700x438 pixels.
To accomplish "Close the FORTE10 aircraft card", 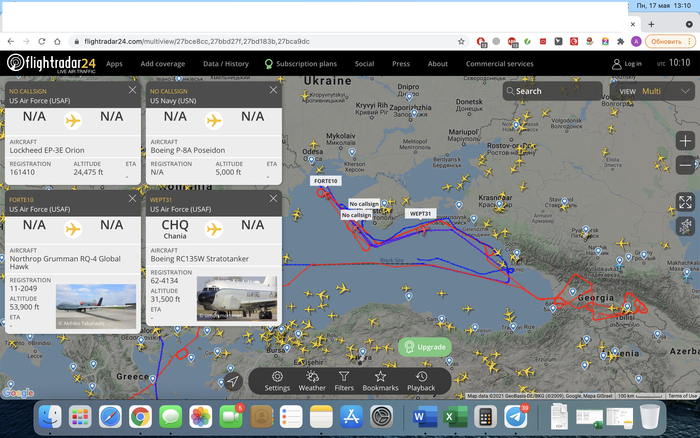I will [133, 198].
